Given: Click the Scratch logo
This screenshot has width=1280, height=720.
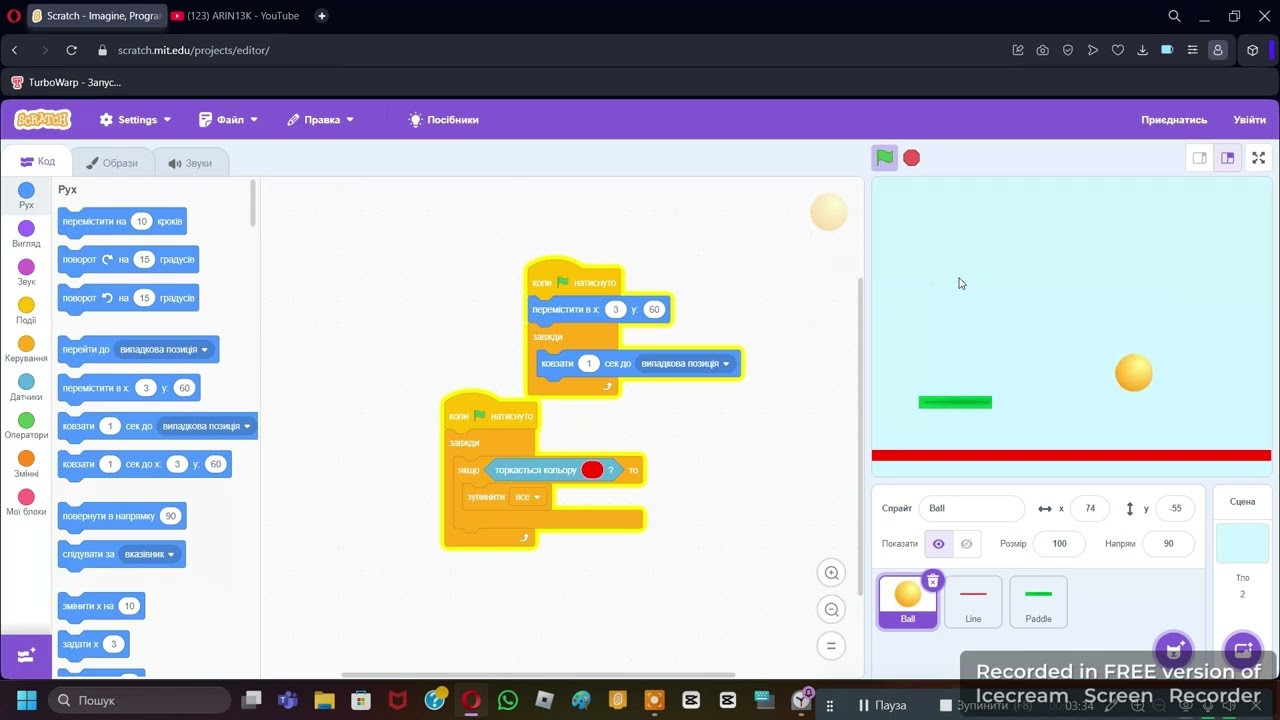Looking at the screenshot, I should pos(42,119).
